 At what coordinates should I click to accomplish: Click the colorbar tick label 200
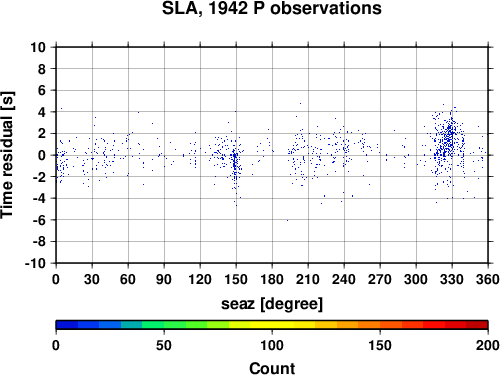[488, 345]
